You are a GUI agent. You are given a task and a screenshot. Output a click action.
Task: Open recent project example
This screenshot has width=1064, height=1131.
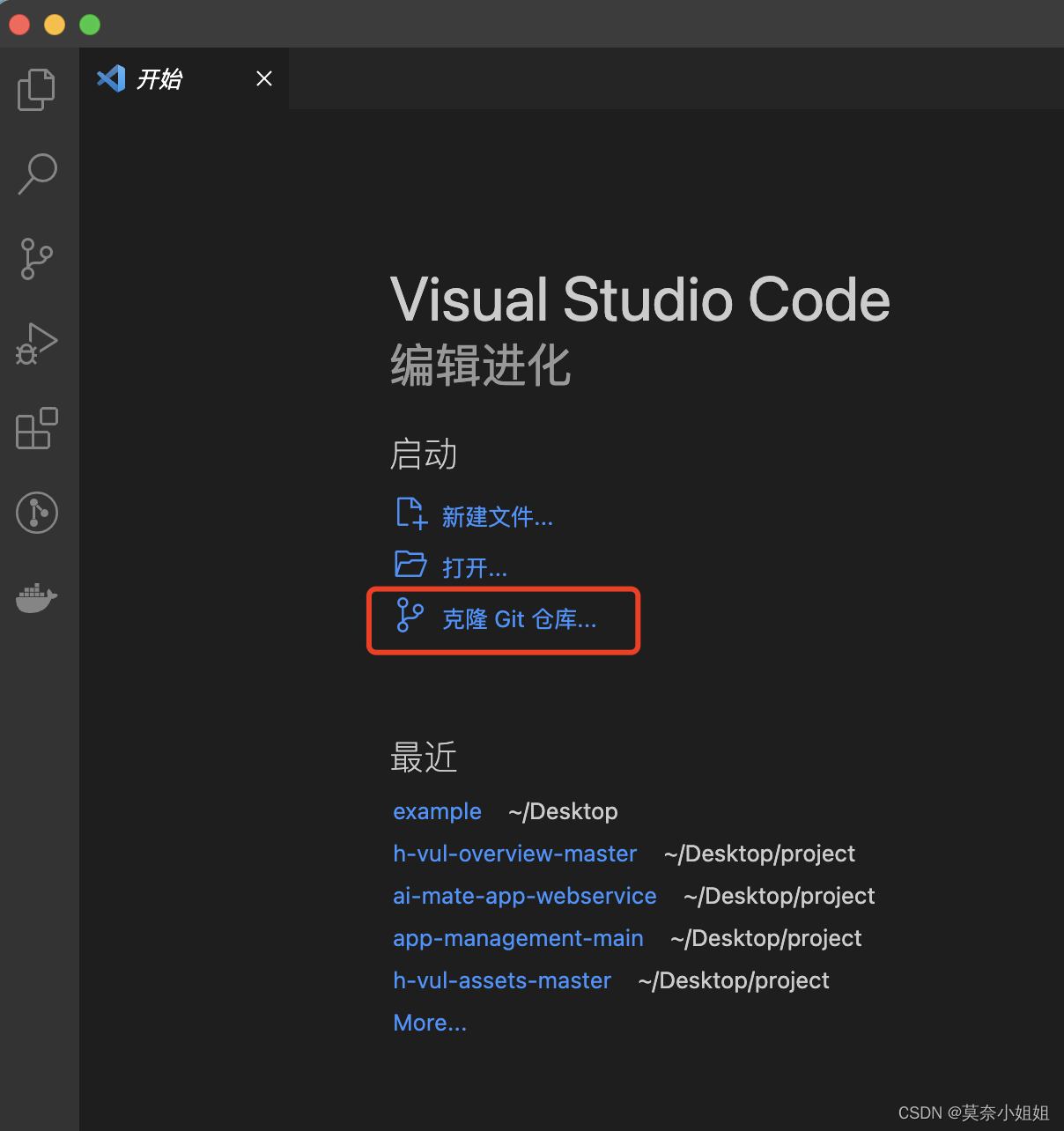coord(437,811)
